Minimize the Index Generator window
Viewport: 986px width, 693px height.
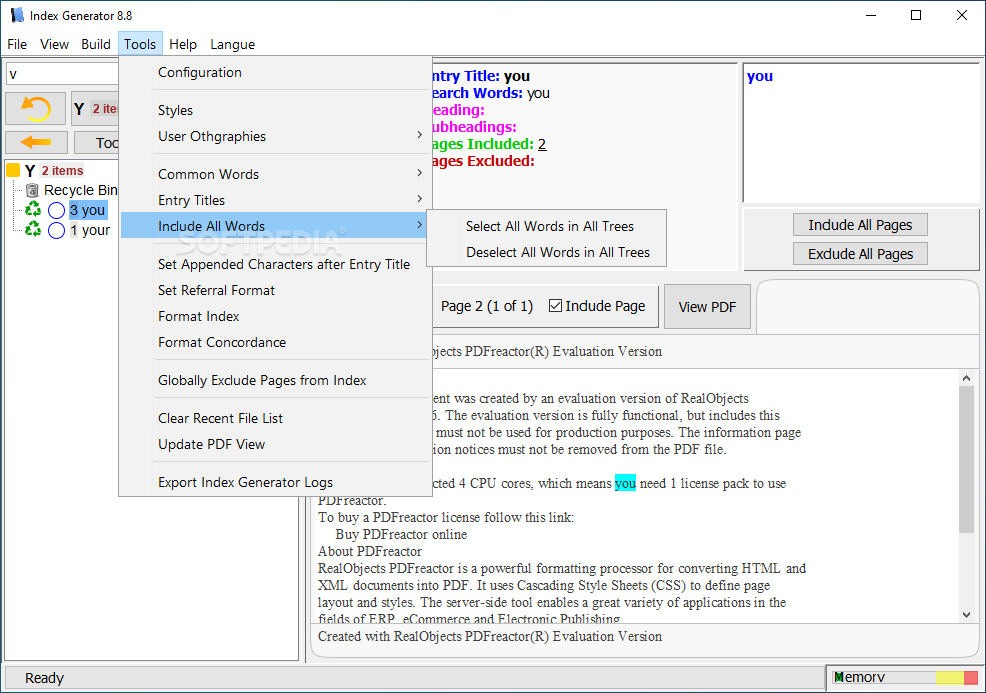coord(871,15)
